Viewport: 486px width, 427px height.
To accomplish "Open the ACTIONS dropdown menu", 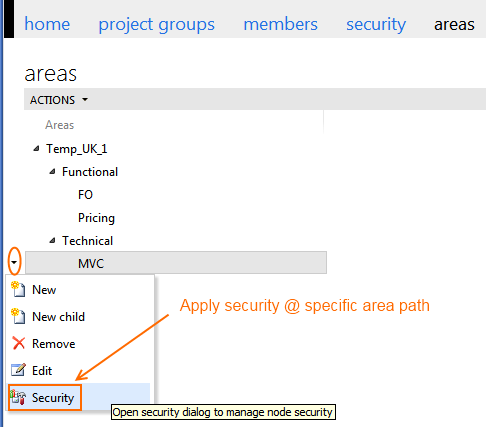I will coord(59,100).
